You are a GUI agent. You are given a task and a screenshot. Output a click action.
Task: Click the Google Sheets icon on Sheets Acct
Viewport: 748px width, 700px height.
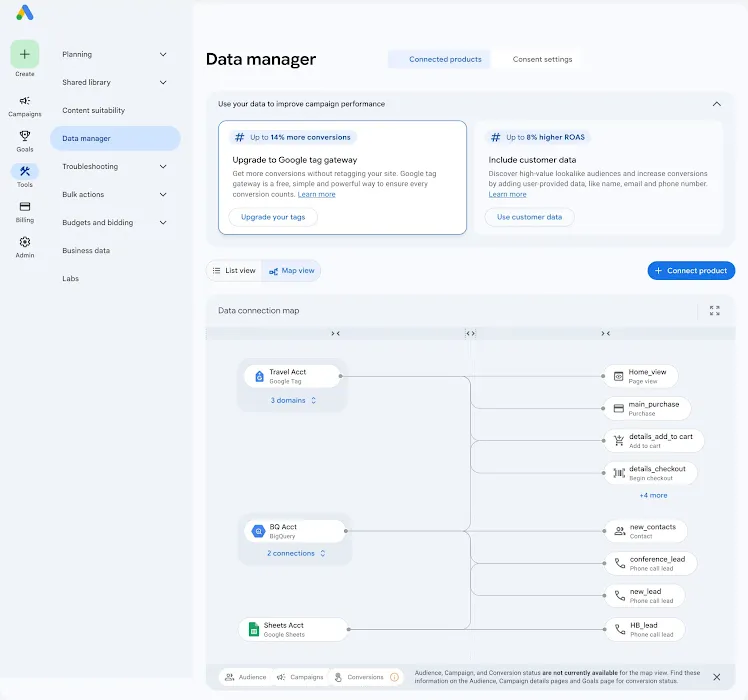(x=254, y=629)
